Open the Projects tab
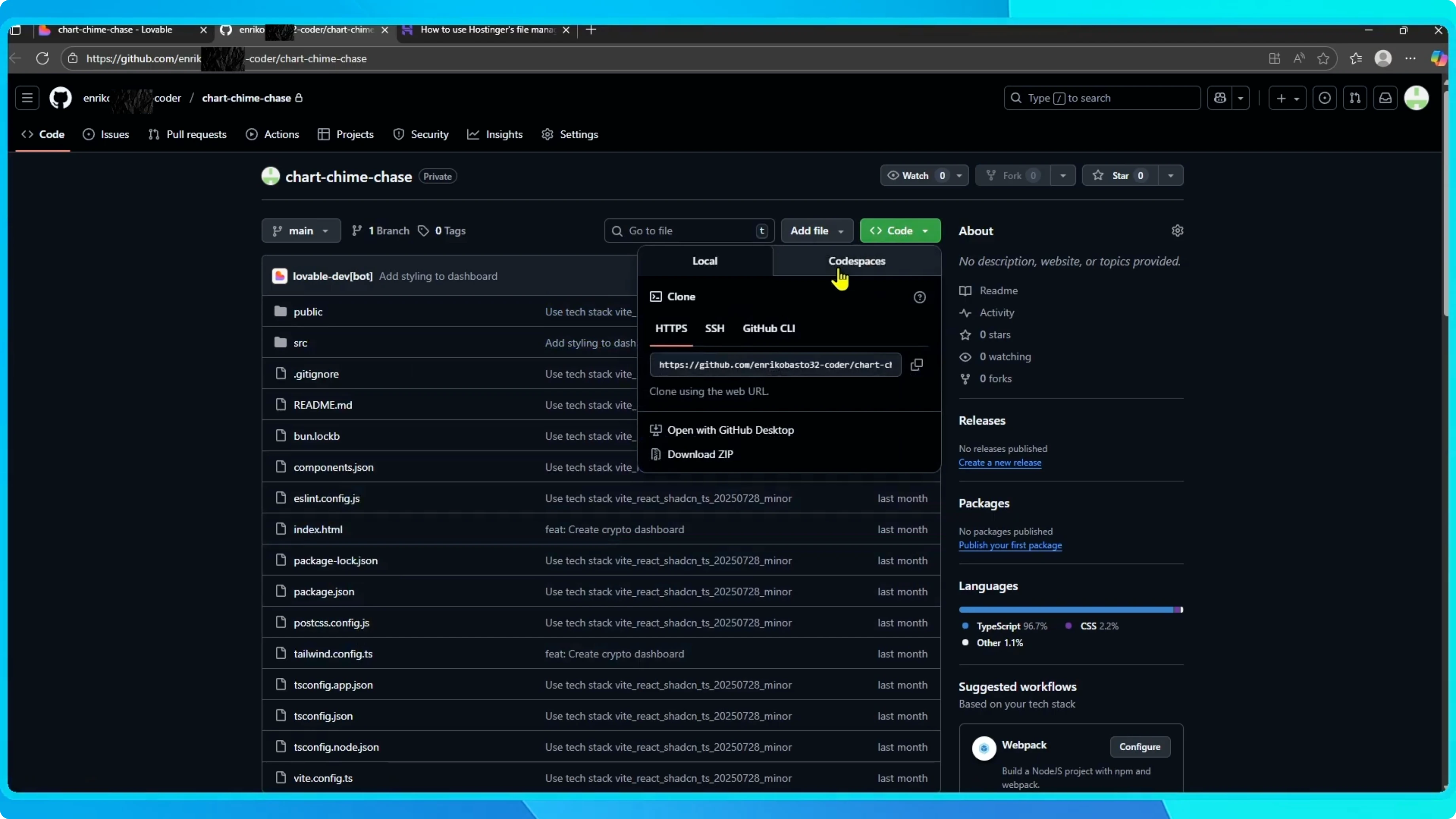 coord(346,135)
